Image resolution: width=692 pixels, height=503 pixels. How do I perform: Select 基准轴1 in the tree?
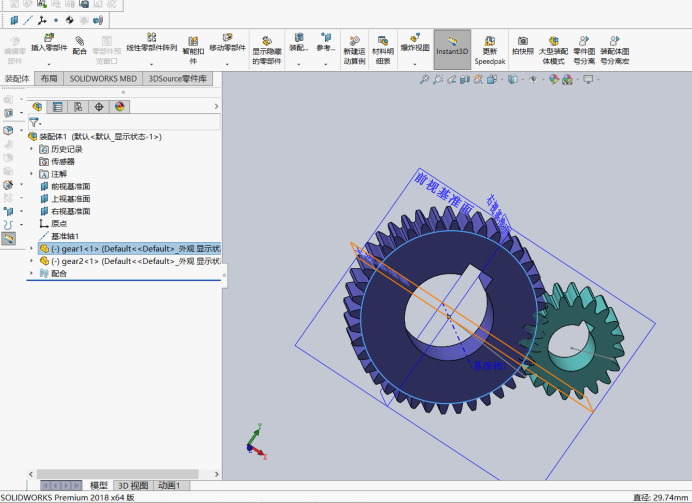coord(59,236)
